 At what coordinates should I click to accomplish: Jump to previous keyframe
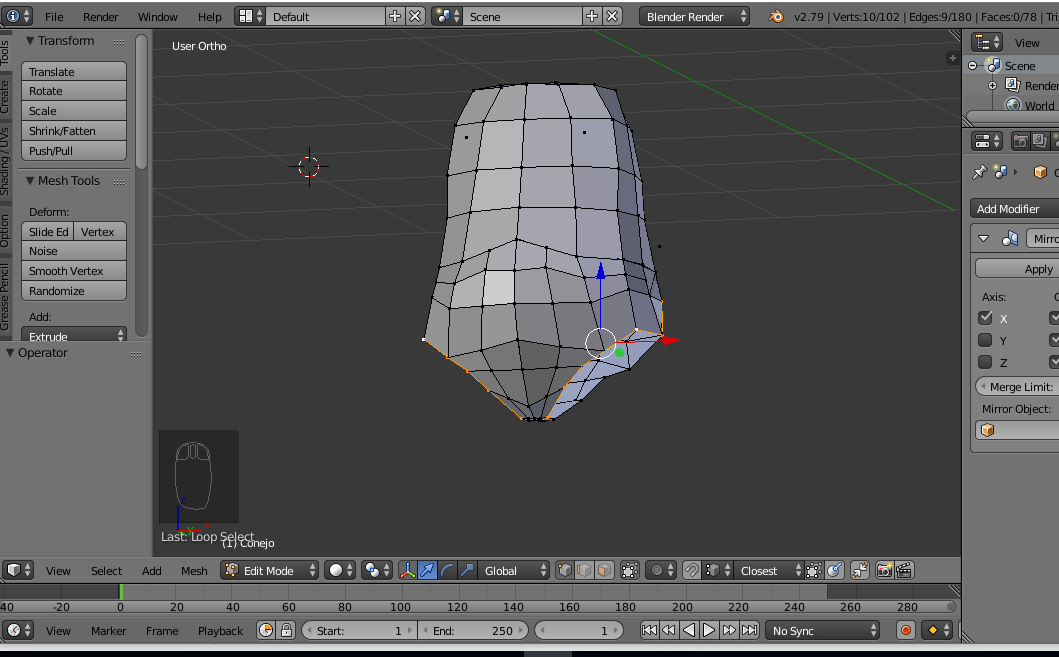click(x=669, y=630)
